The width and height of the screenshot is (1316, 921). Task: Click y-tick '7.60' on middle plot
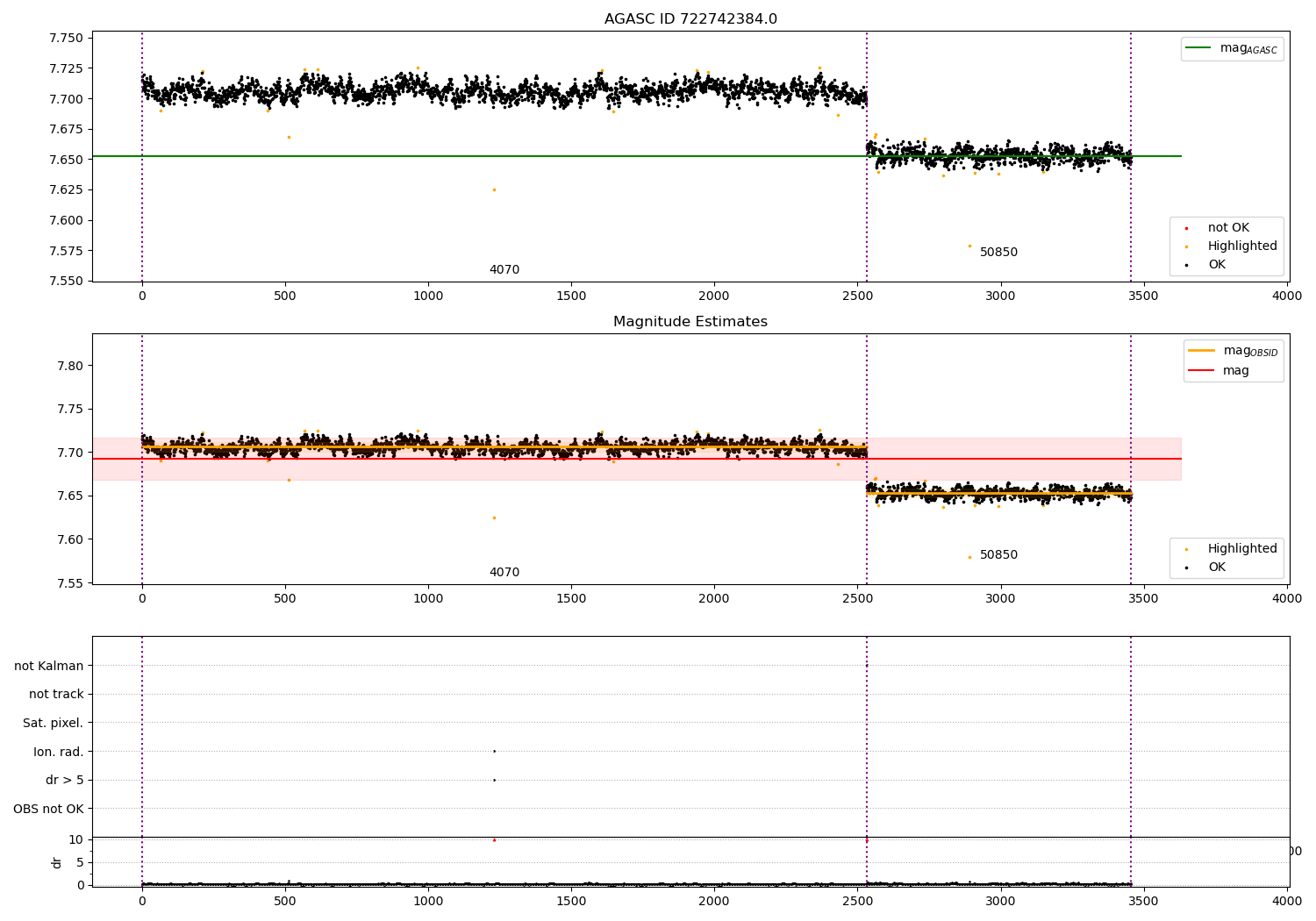69,540
